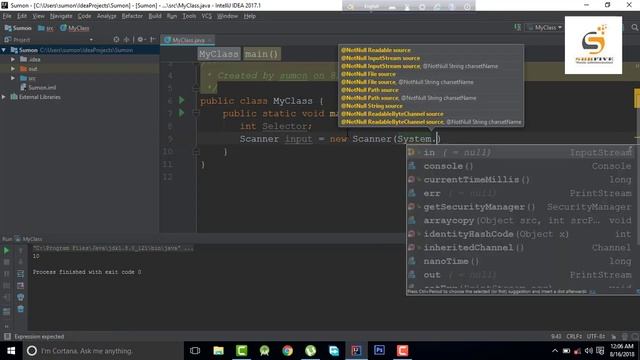The image size is (640, 360).
Task: Open the Refactor menu
Action: pos(132,16)
